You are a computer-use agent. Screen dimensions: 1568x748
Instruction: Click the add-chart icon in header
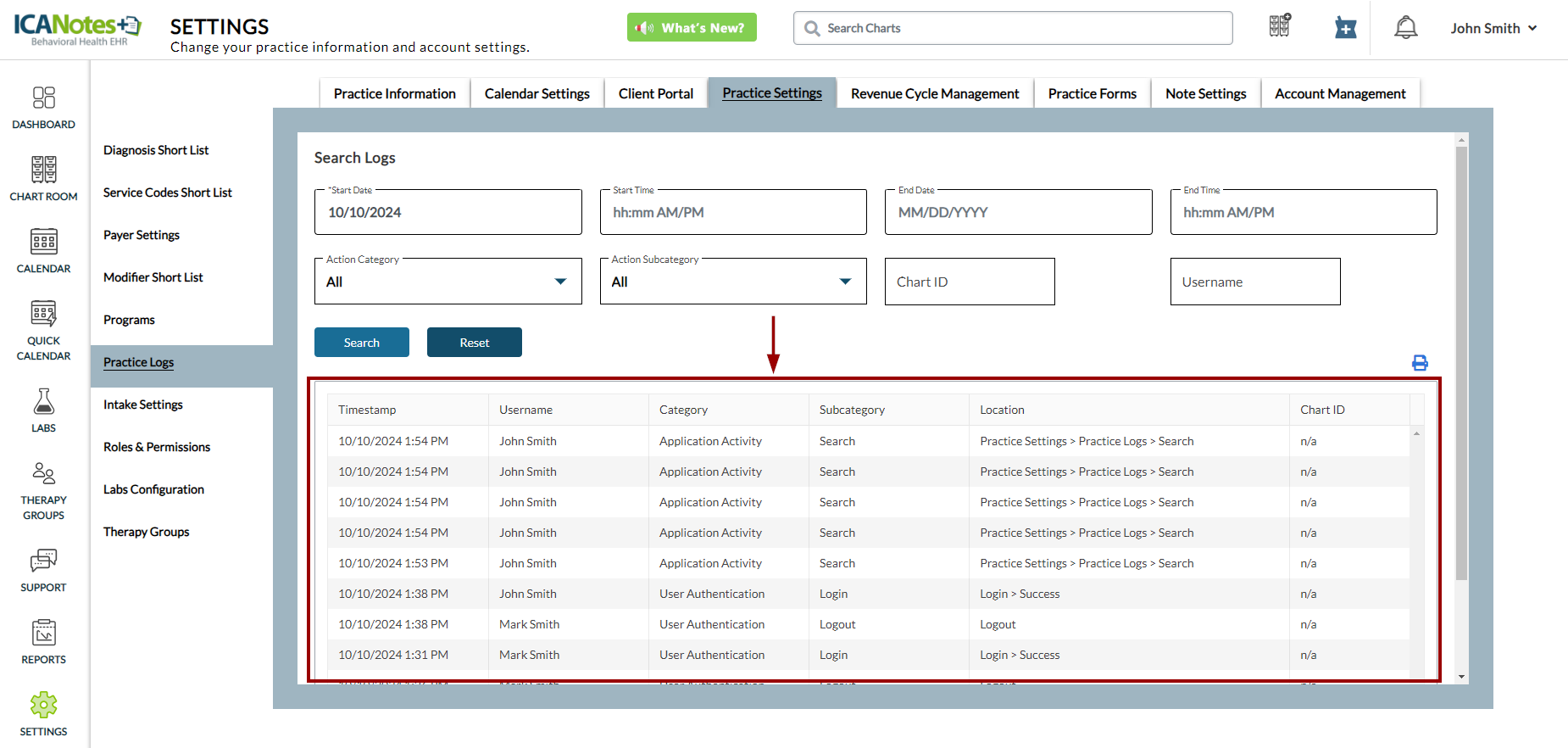click(x=1345, y=28)
